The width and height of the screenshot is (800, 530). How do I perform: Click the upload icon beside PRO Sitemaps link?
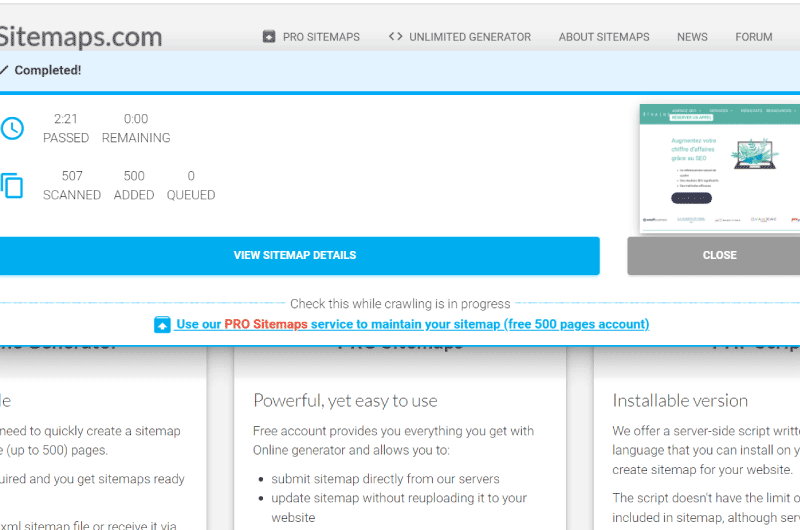click(162, 324)
